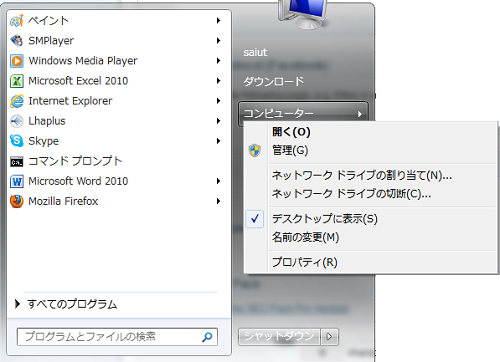The width and height of the screenshot is (500, 362).
Task: Click the Microsoft Excel 2010 label
Action: tap(78, 81)
